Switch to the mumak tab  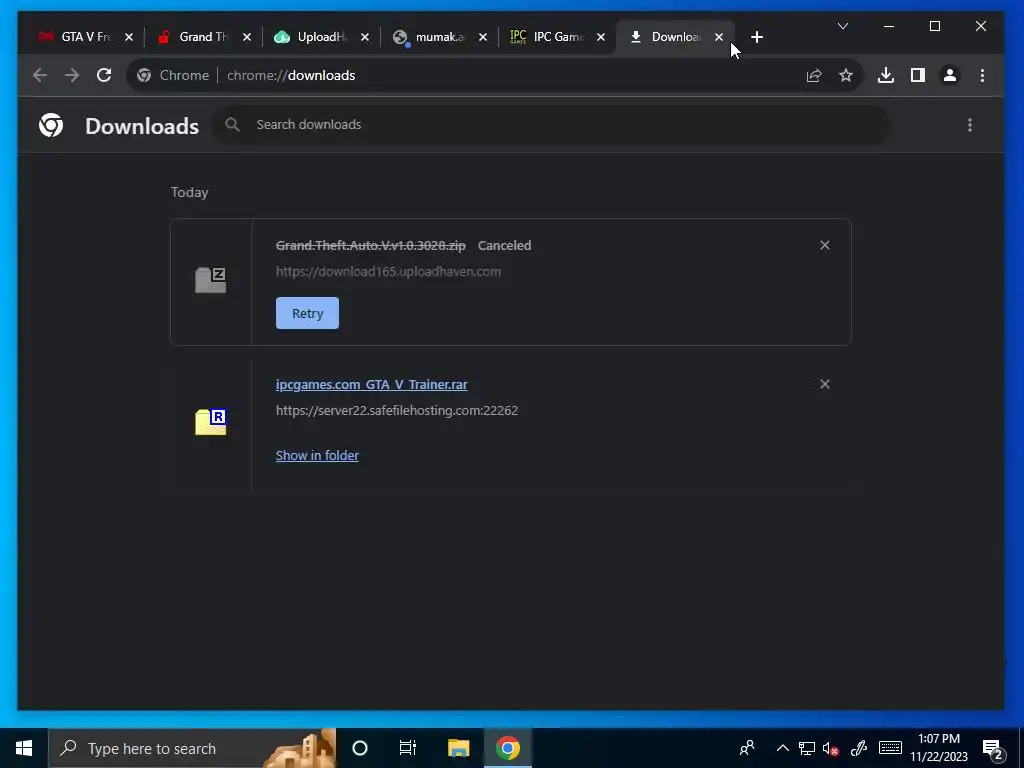click(430, 37)
